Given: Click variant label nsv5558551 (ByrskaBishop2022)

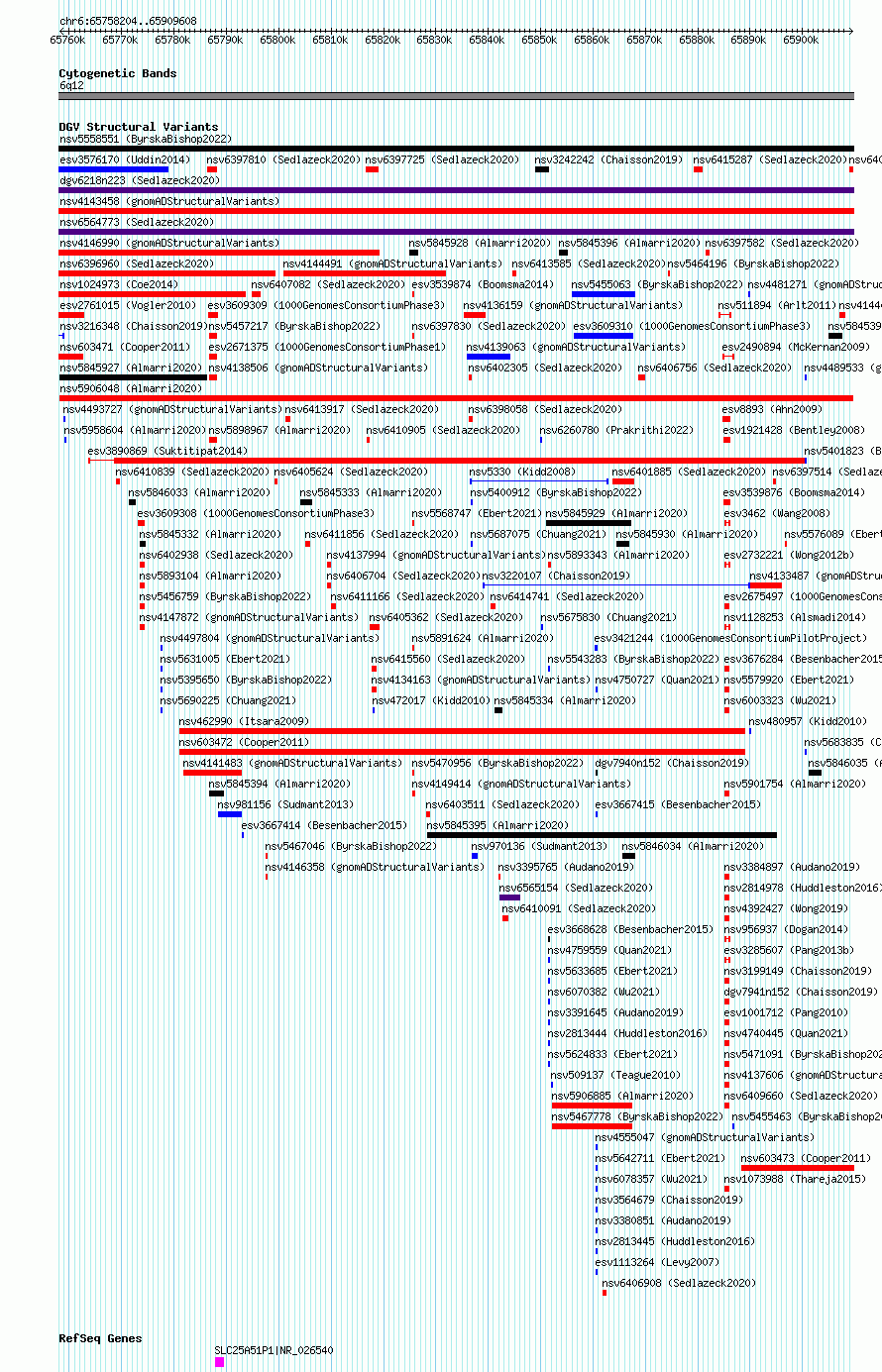Looking at the screenshot, I should coord(146,139).
